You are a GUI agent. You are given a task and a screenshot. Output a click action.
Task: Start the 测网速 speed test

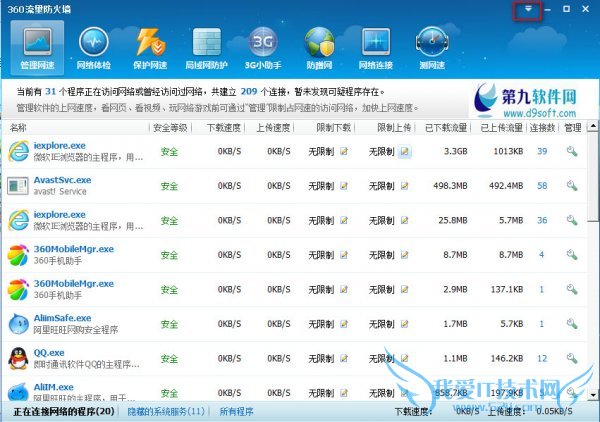(x=432, y=48)
